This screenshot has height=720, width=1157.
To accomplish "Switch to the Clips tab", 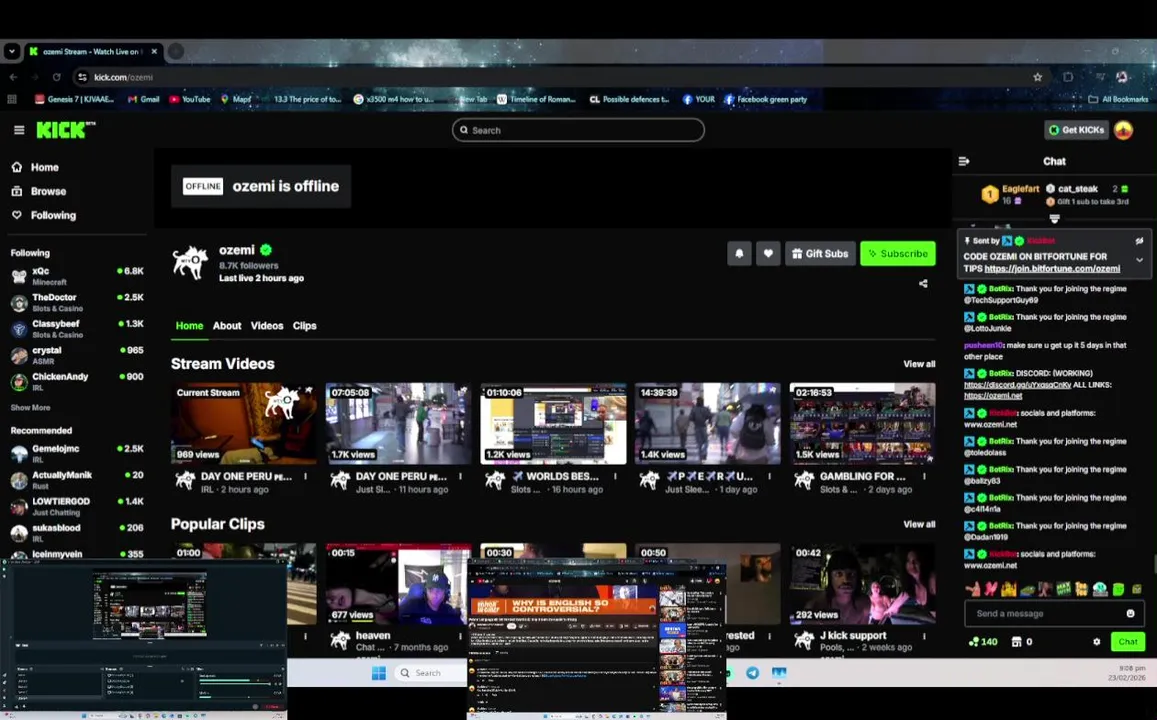I will (x=304, y=325).
